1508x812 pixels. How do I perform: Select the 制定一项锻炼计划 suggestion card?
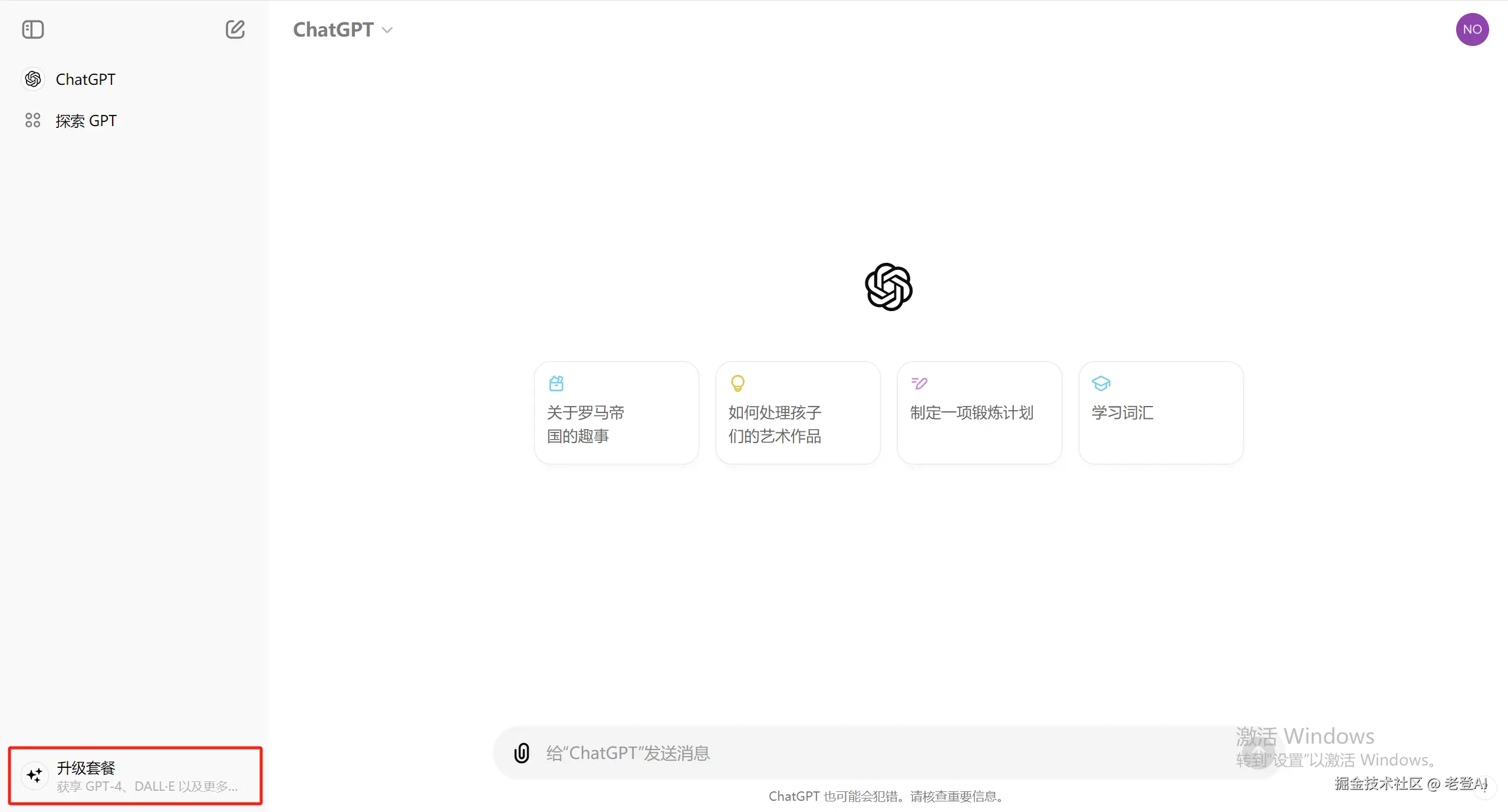pyautogui.click(x=979, y=412)
